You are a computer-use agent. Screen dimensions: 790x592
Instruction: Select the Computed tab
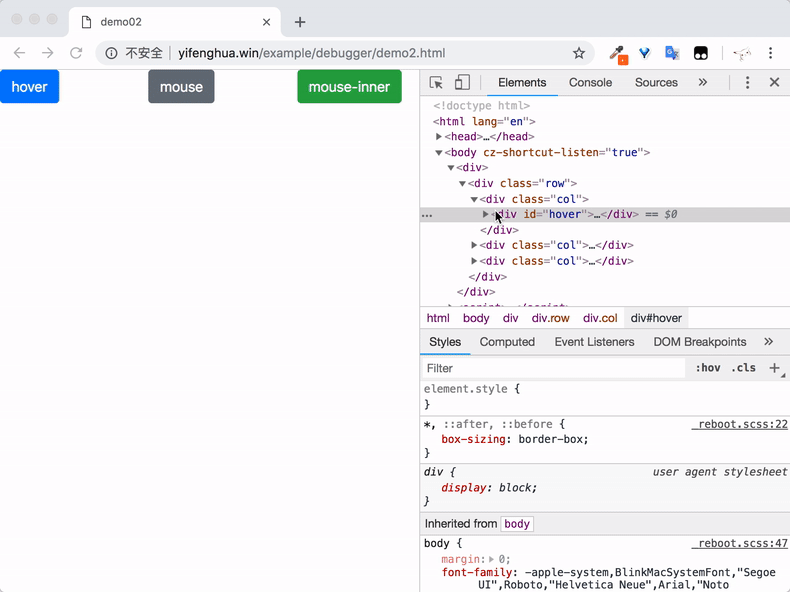(x=507, y=342)
